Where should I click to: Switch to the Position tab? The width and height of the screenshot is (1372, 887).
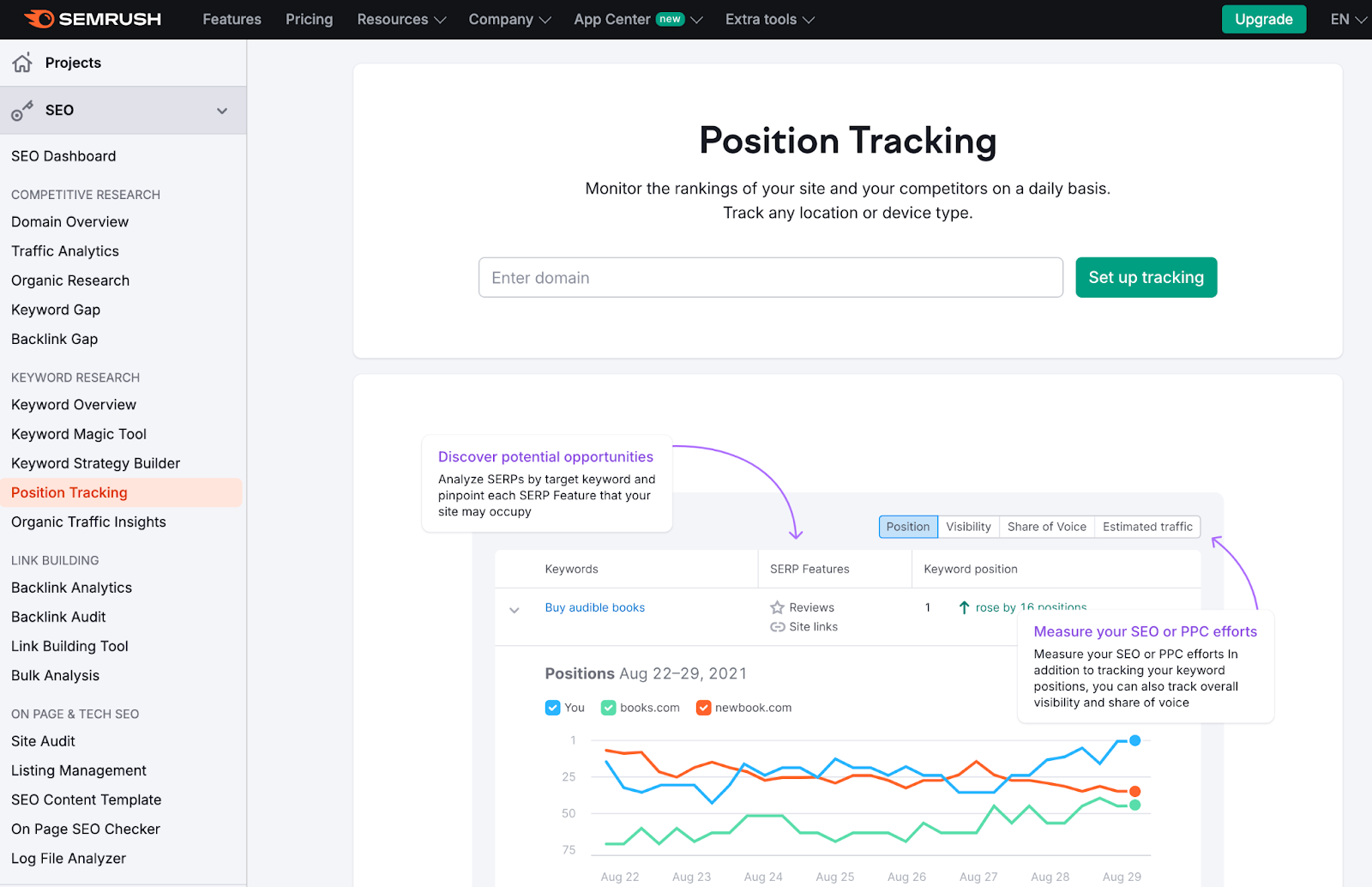tap(908, 527)
